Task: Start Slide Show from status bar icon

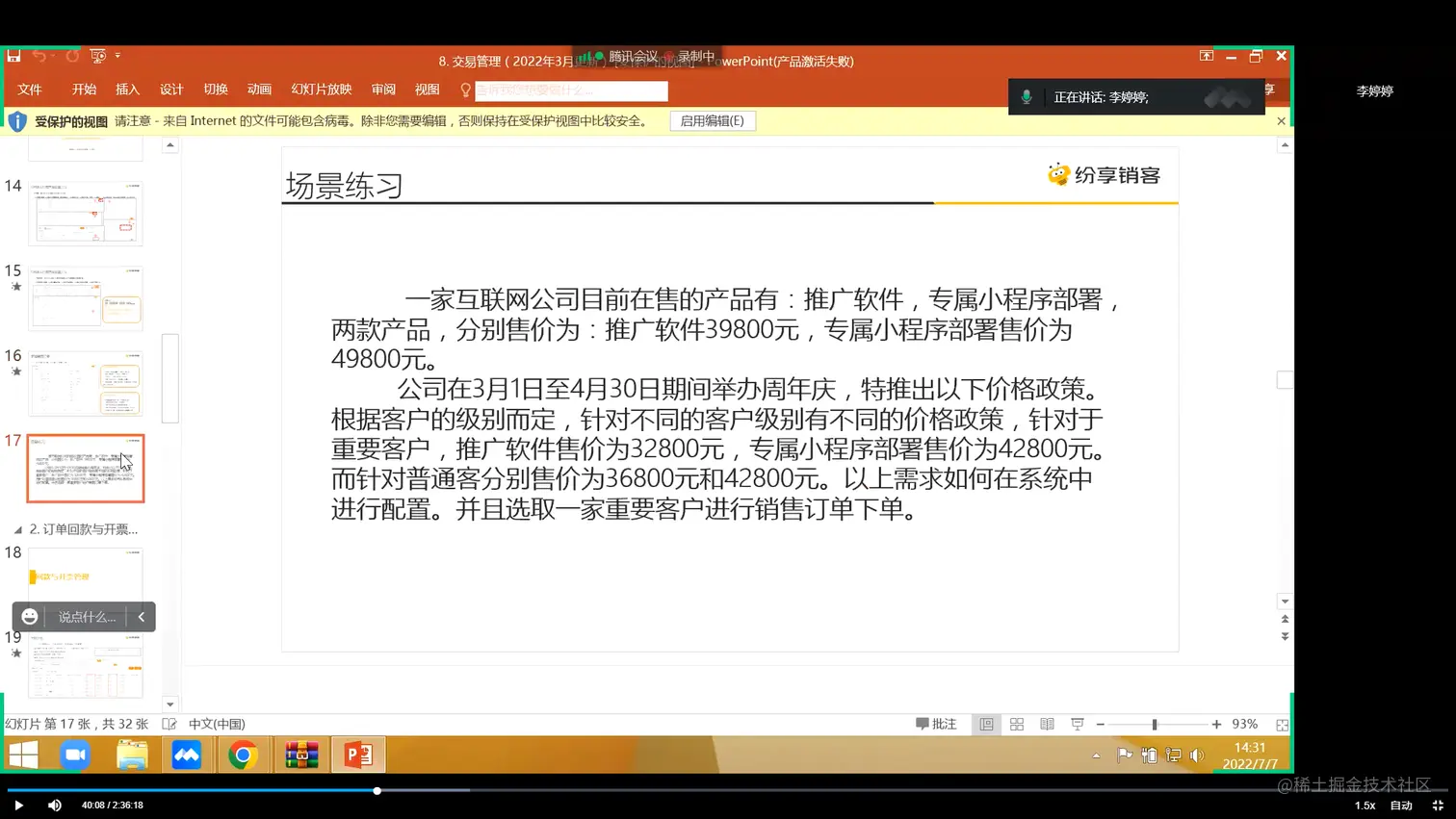Action: tap(1078, 724)
